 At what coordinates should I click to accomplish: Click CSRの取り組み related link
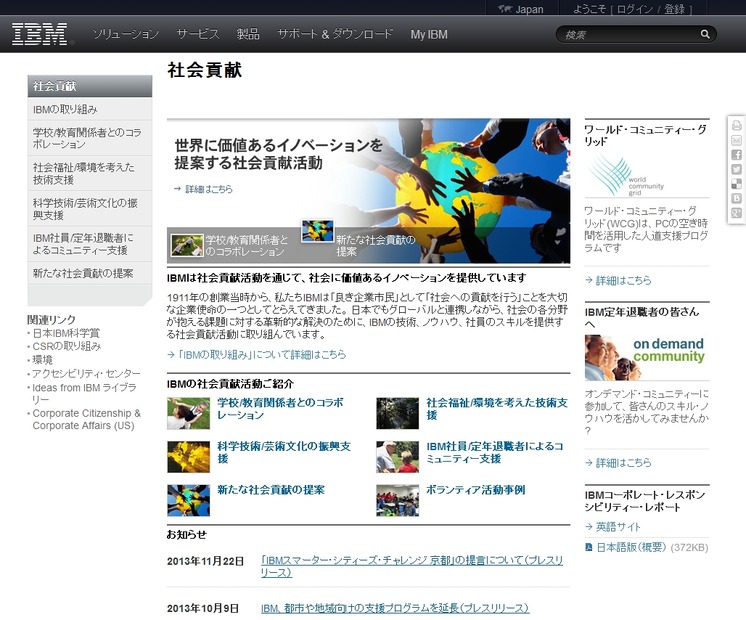(67, 346)
